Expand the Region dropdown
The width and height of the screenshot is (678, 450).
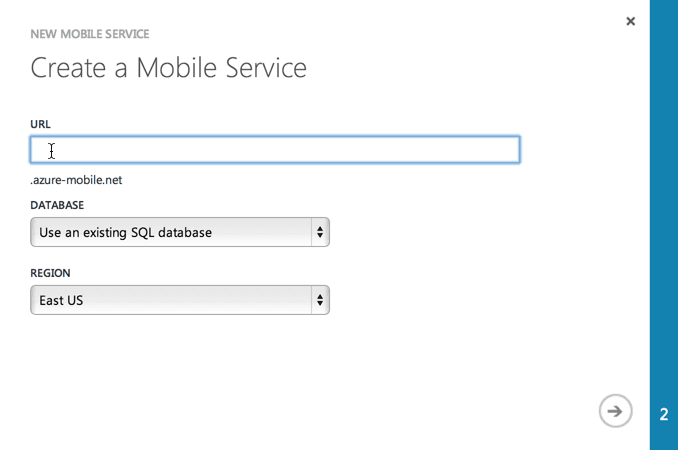[x=180, y=300]
